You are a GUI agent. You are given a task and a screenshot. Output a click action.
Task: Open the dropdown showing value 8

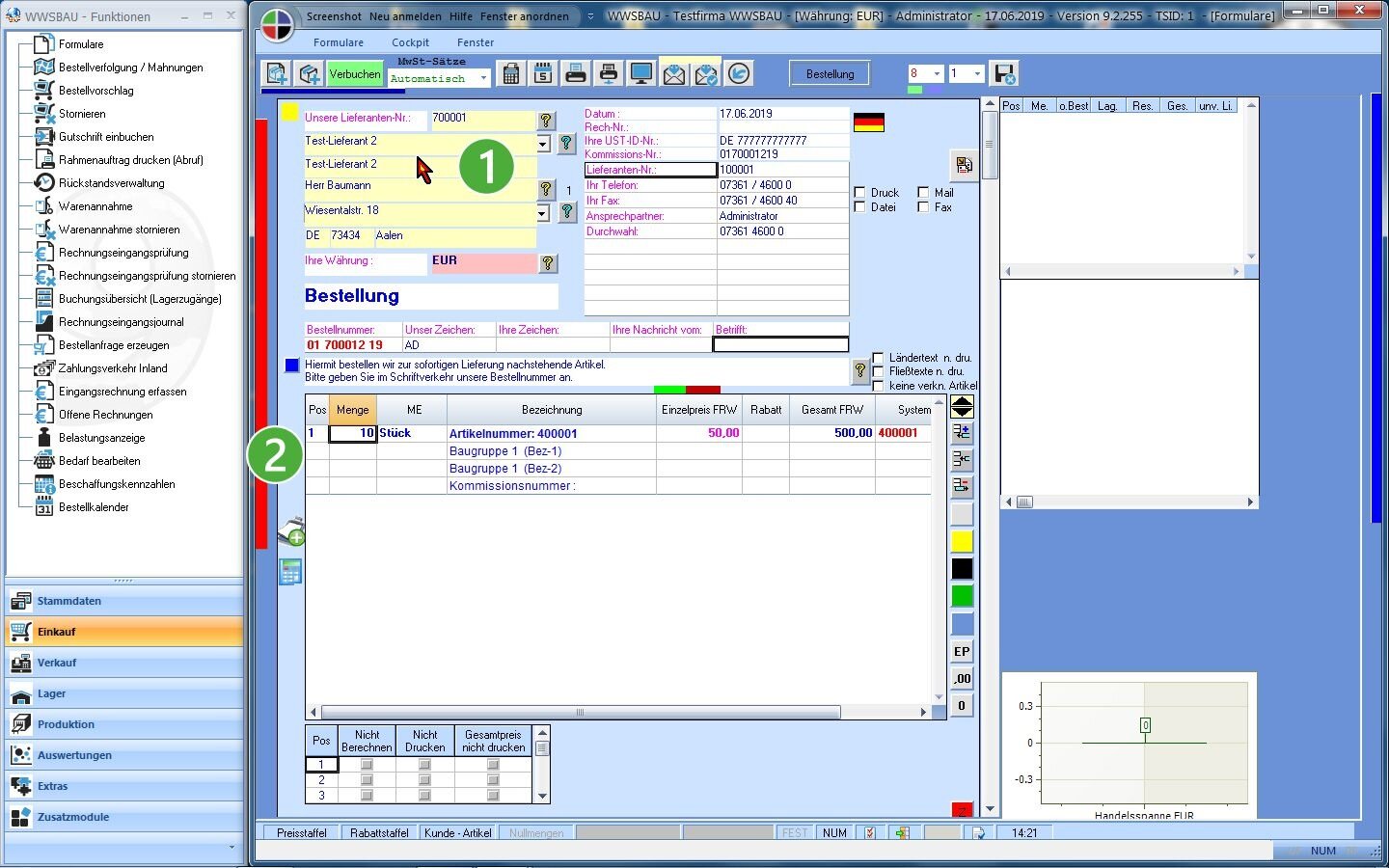click(936, 73)
